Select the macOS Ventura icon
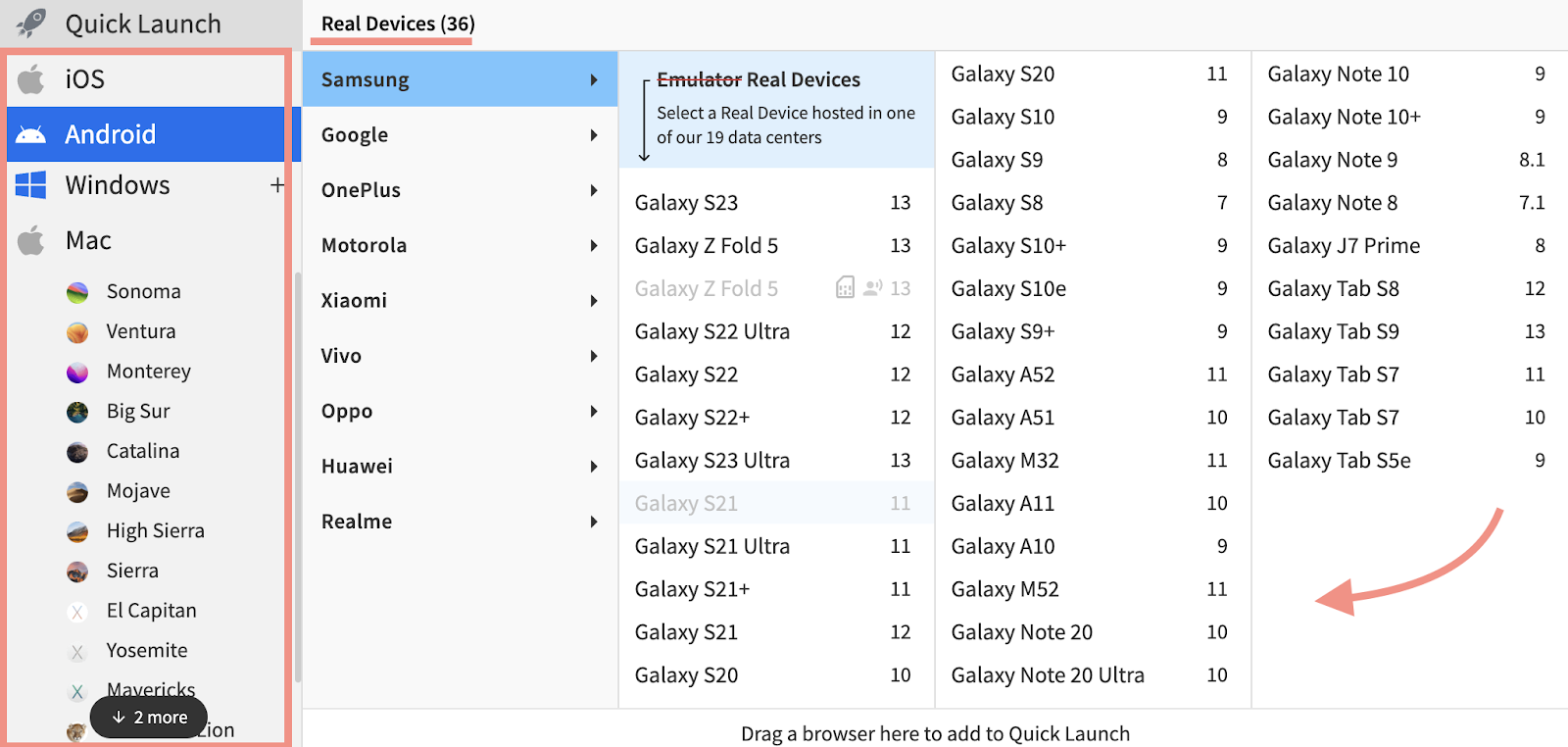The height and width of the screenshot is (747, 1568). [77, 332]
